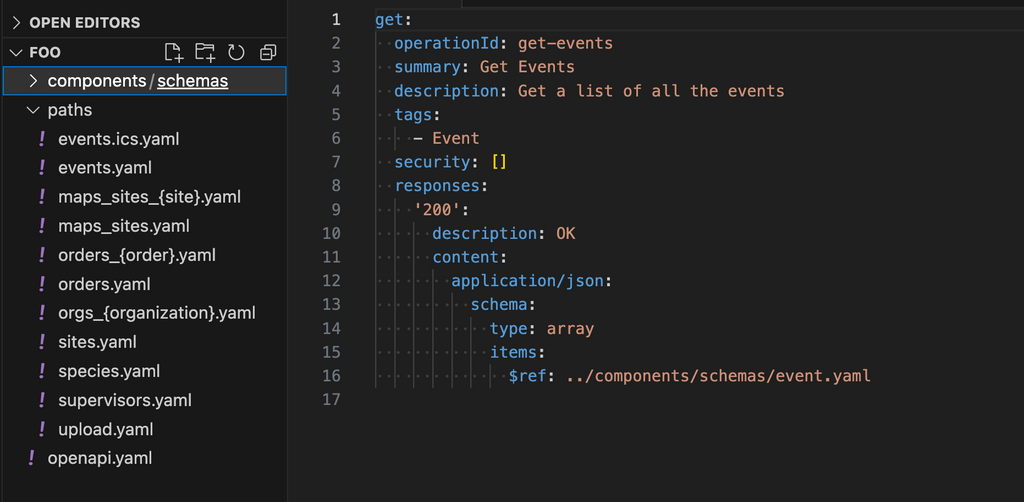
Task: Expand the Open Editors section
Action: [x=16, y=23]
